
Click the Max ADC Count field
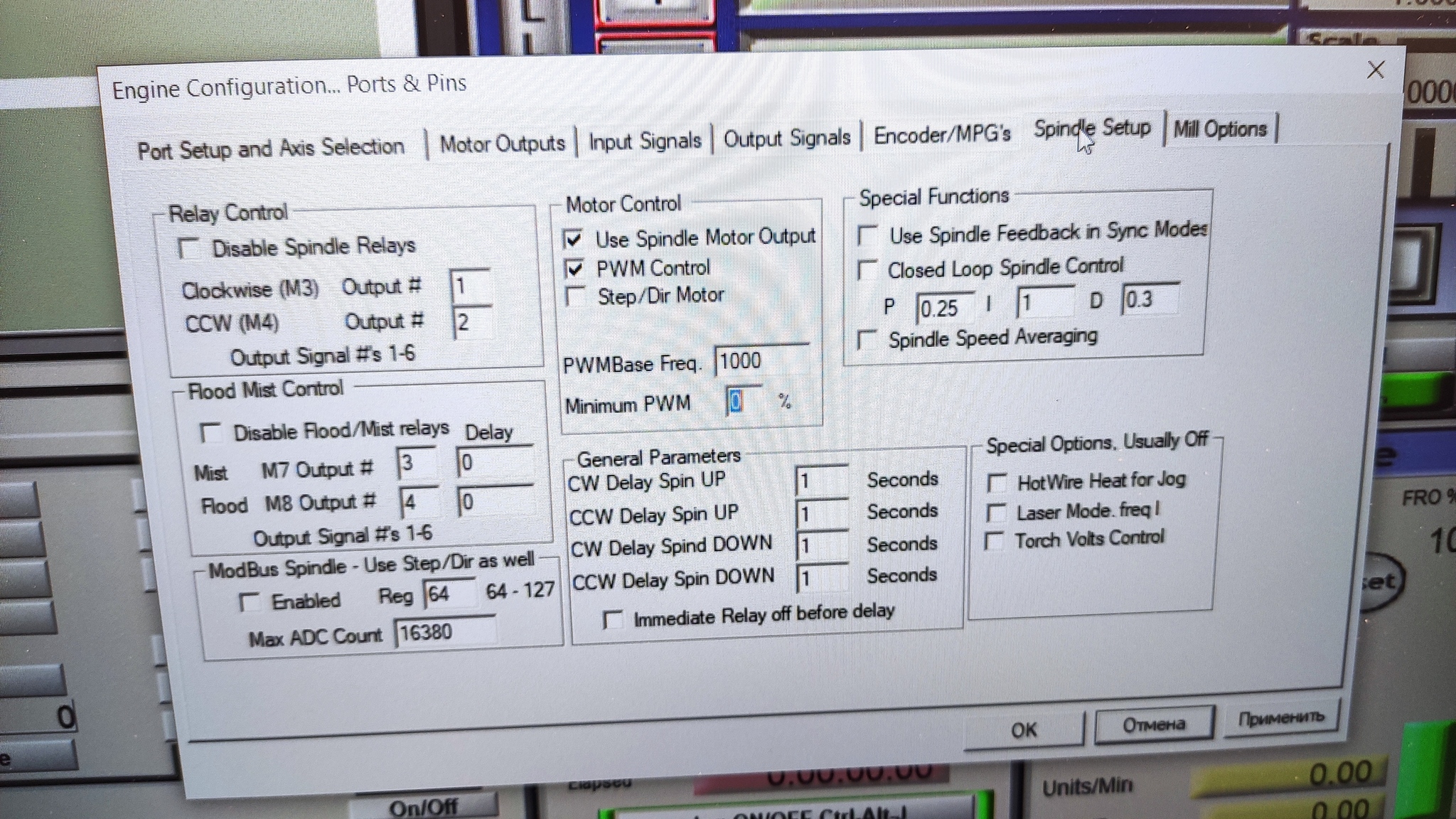[x=444, y=632]
